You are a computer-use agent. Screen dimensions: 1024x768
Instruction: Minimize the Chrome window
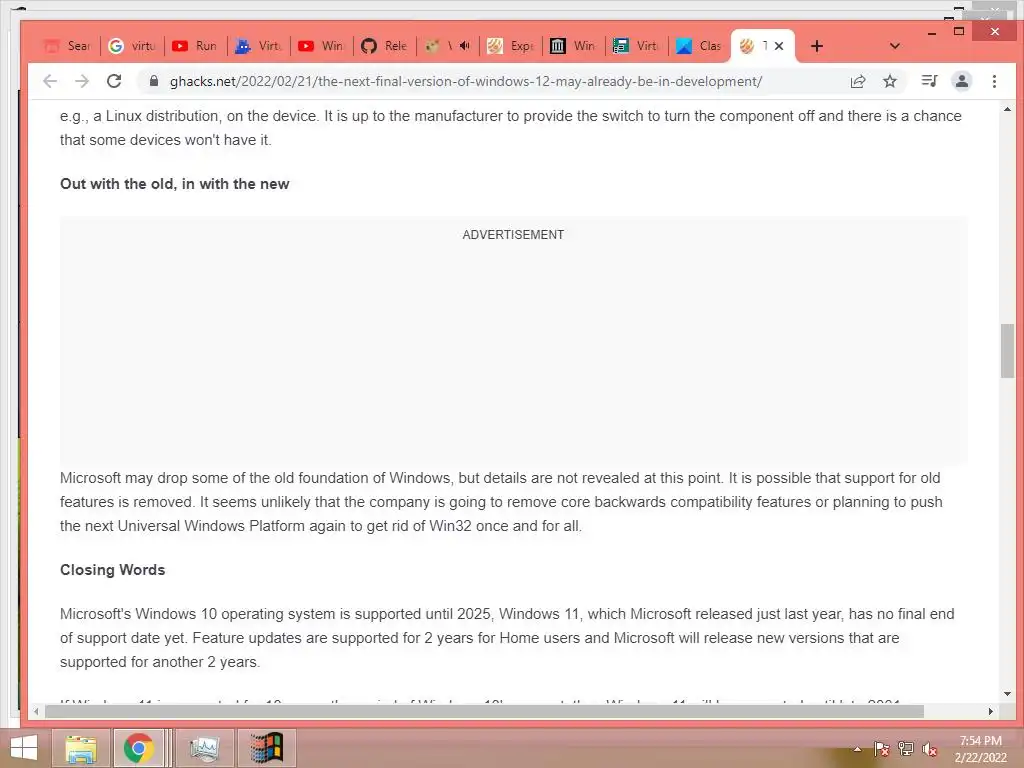click(932, 32)
